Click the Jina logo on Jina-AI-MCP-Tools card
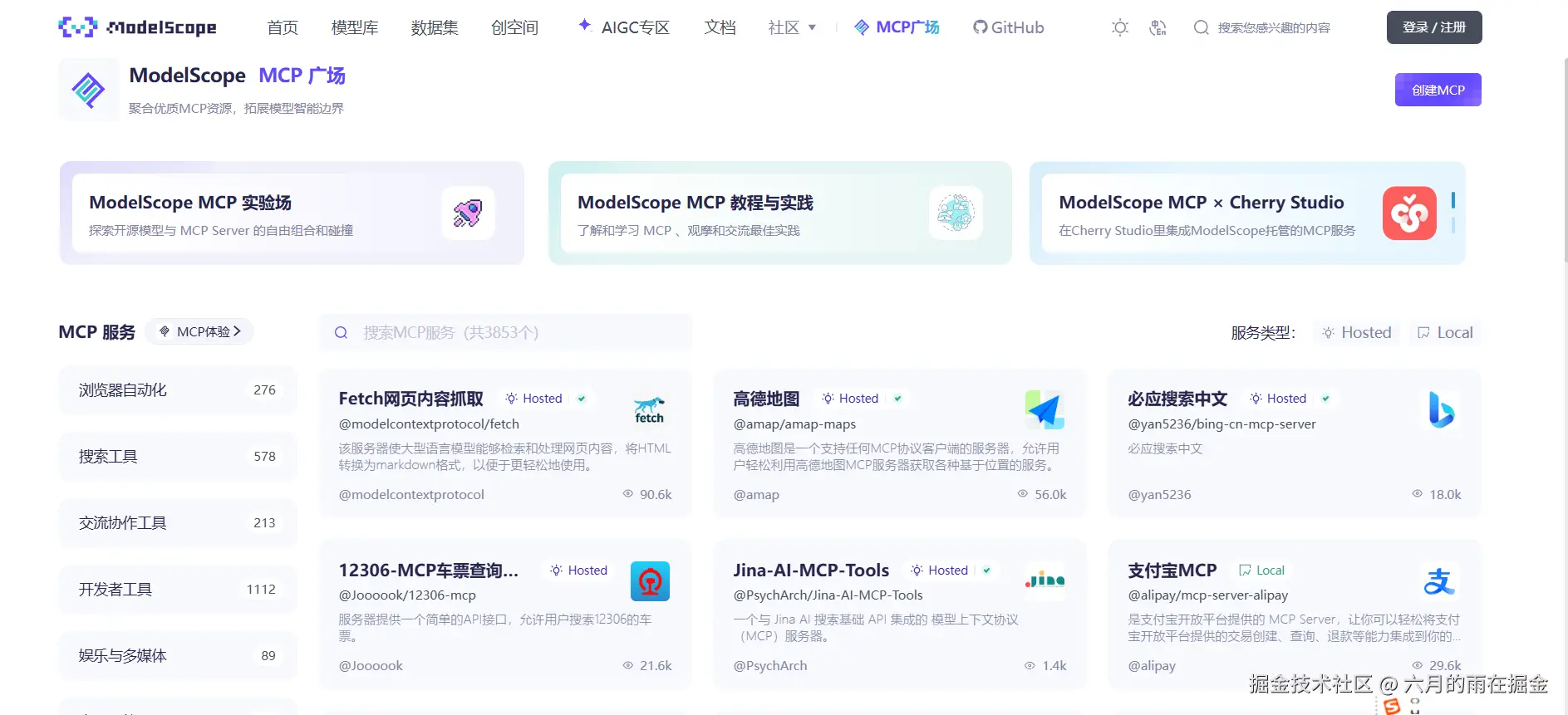The height and width of the screenshot is (715, 1568). pos(1045,581)
